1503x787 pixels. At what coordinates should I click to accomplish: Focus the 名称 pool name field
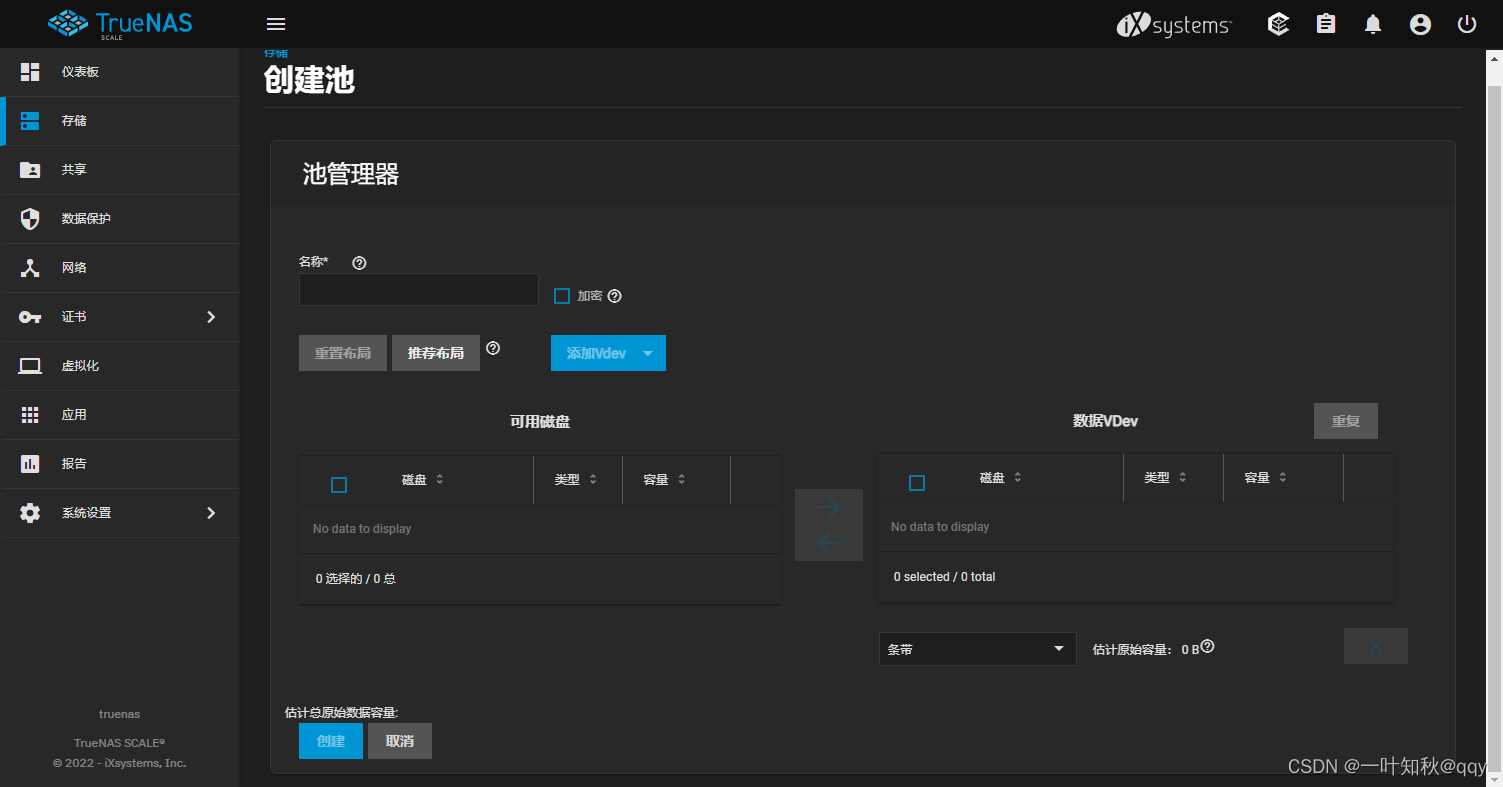[419, 290]
